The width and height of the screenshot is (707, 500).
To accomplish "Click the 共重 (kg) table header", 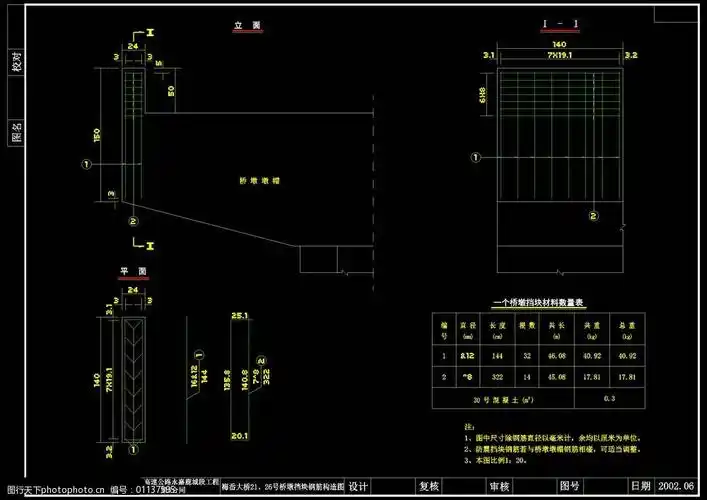I will pyautogui.click(x=592, y=330).
